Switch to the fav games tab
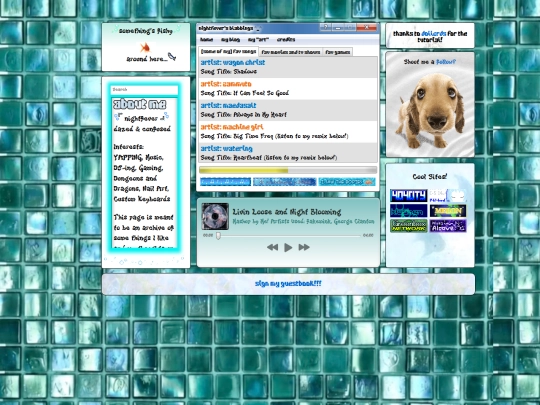 pos(338,52)
